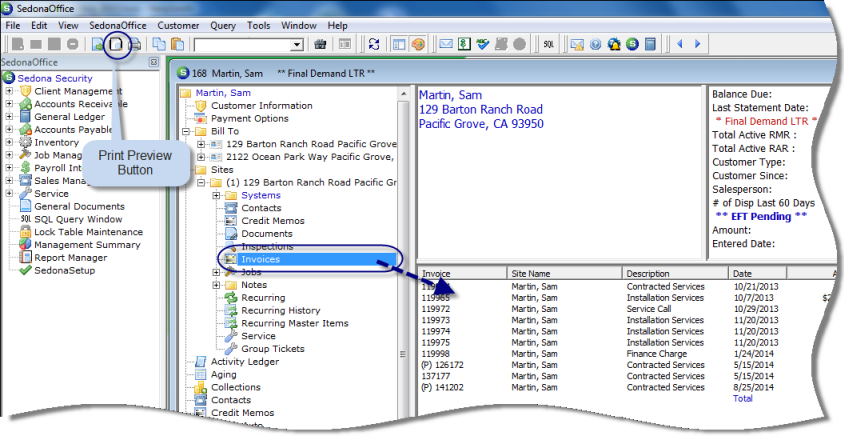
Task: Open Group Tickets
Action: coord(272,349)
